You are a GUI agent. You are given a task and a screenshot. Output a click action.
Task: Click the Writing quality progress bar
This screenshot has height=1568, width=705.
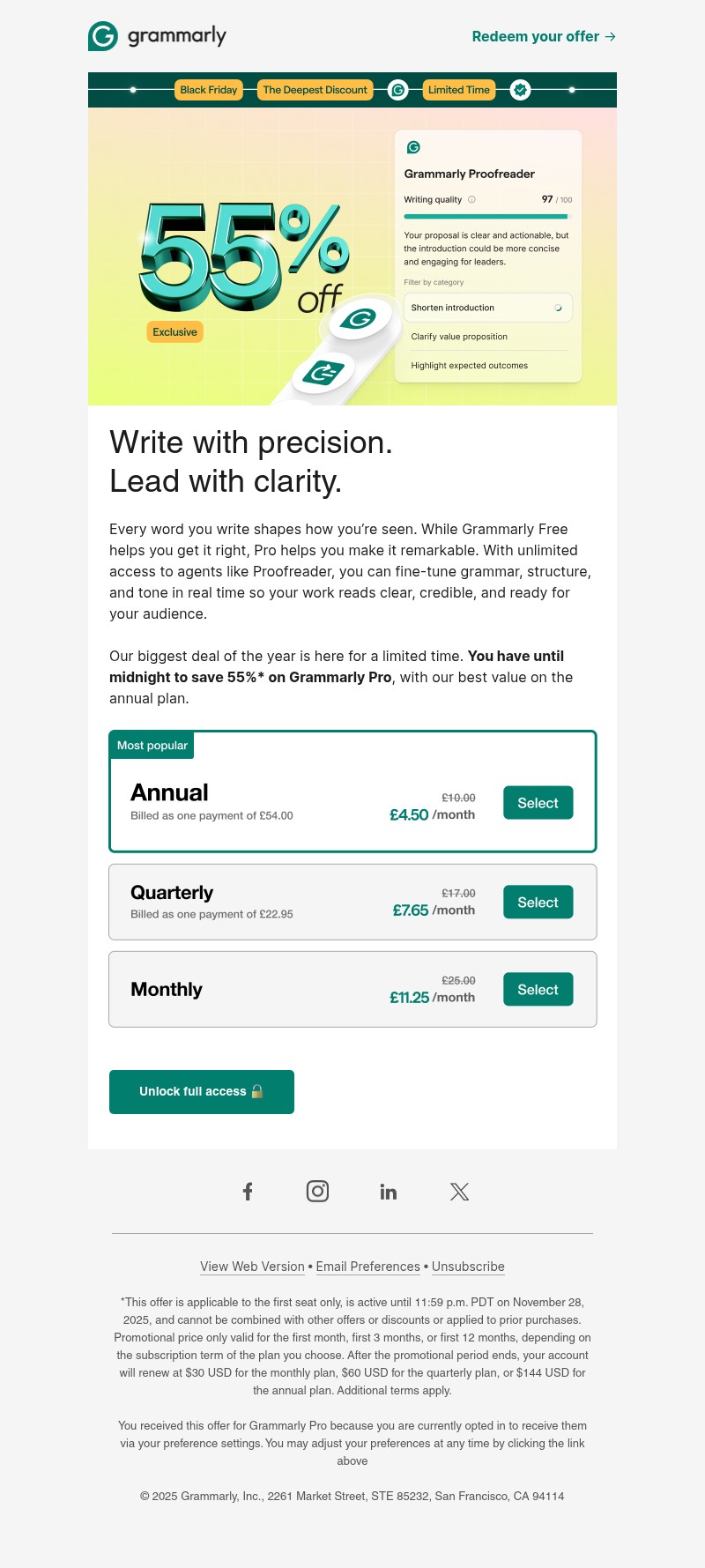click(486, 216)
